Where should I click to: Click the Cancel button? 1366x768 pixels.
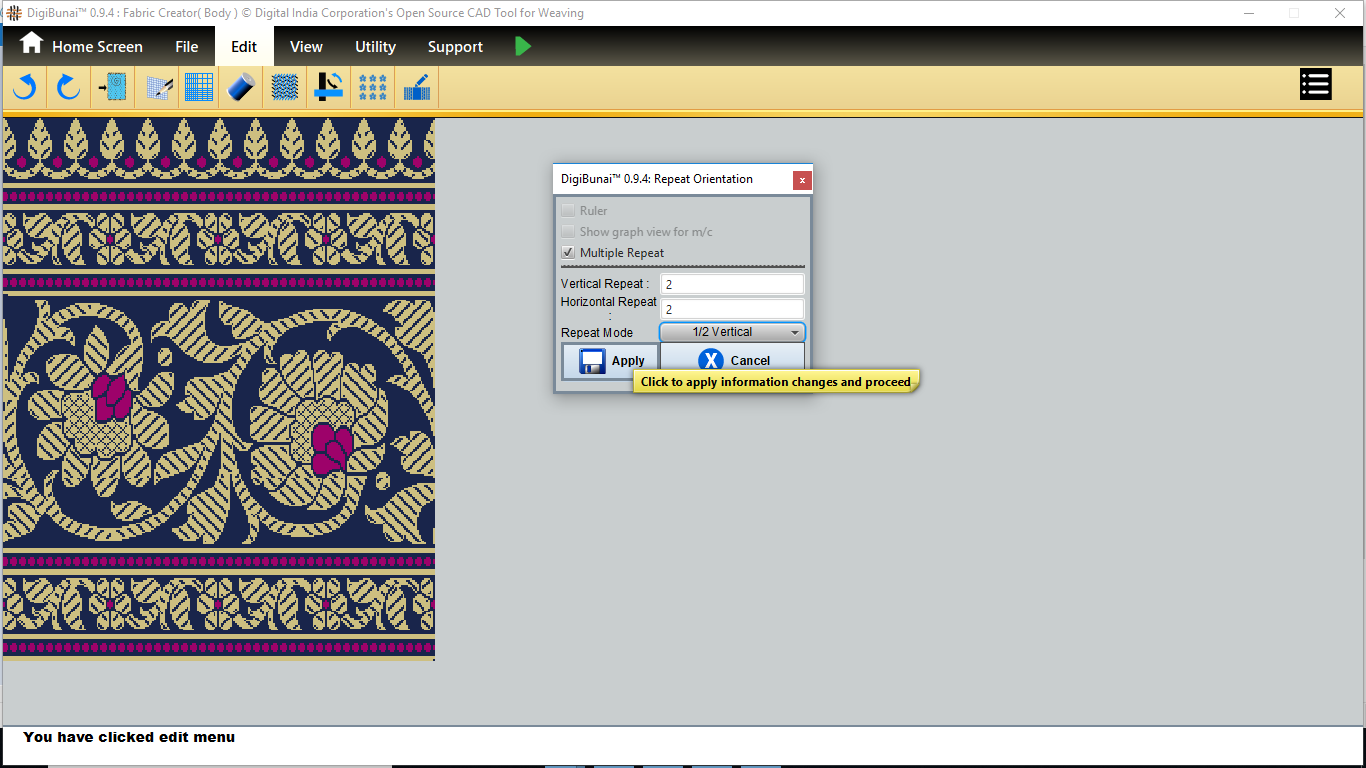pos(732,361)
